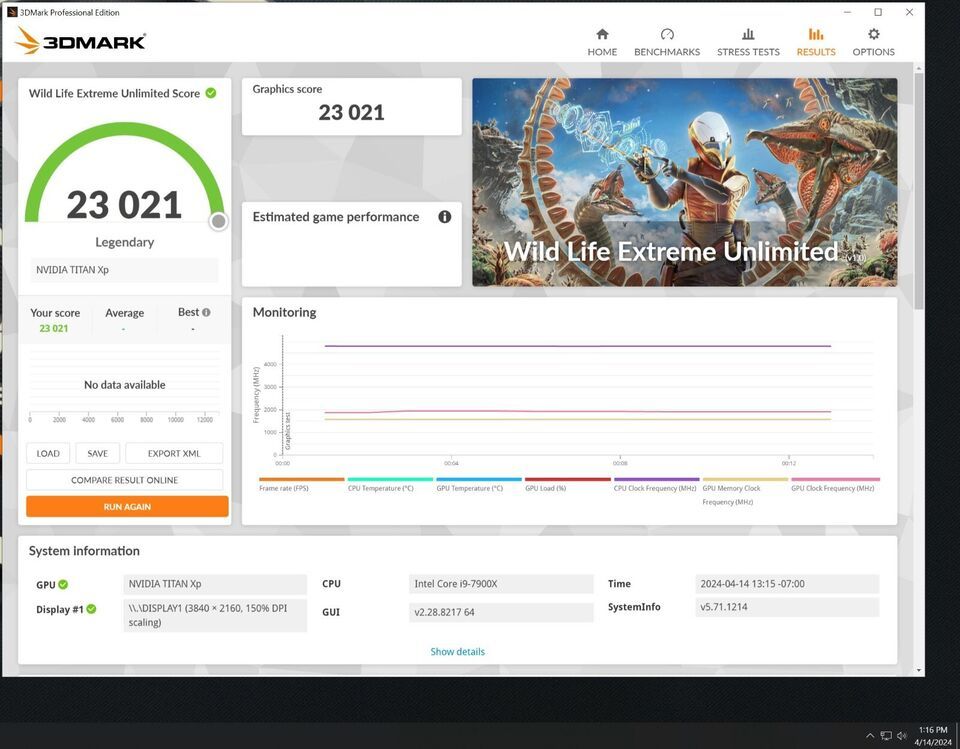Click the LOAD button
960x749 pixels.
[x=48, y=453]
